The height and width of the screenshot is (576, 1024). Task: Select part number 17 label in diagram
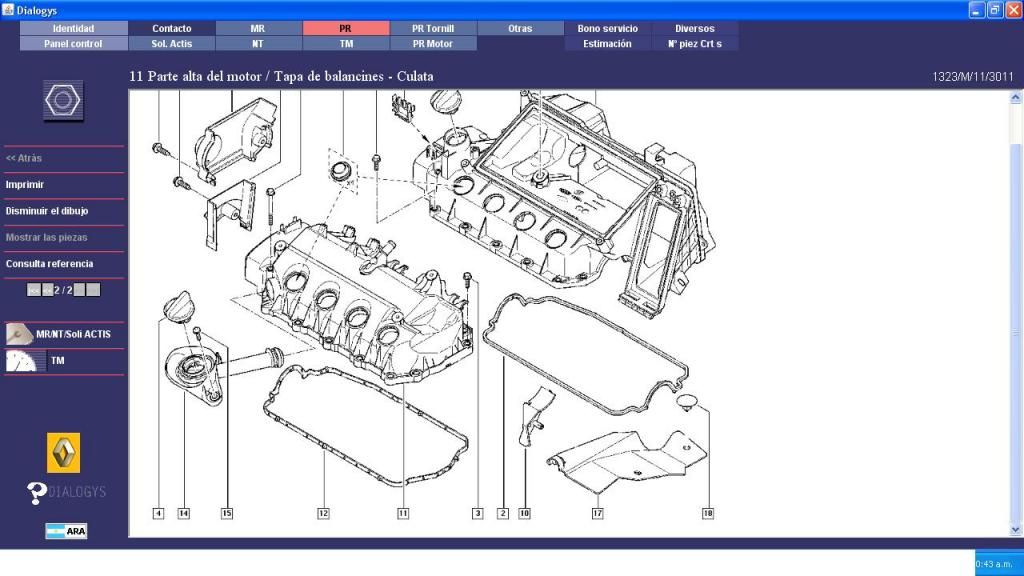click(x=597, y=513)
